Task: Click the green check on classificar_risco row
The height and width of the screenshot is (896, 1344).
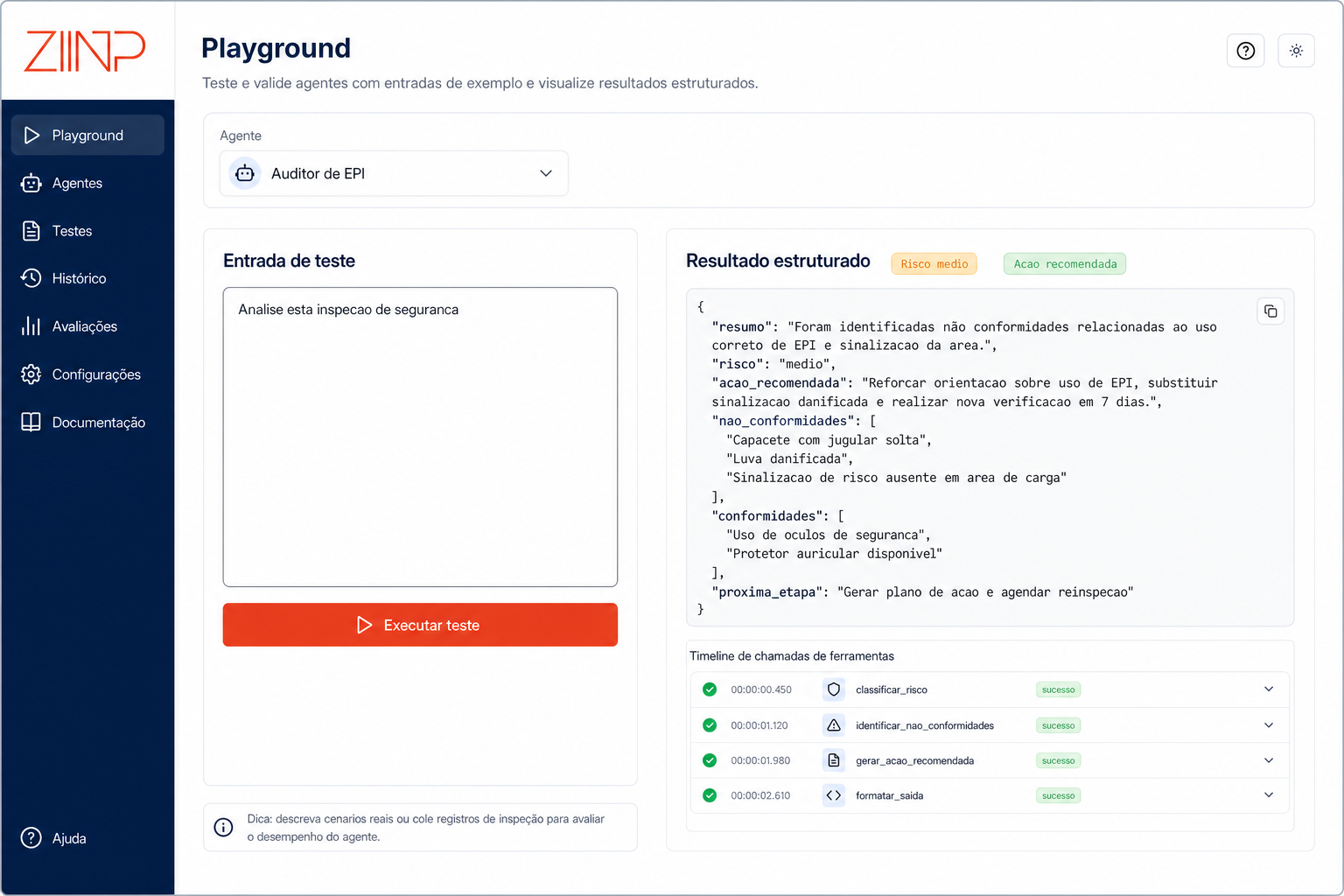Action: pyautogui.click(x=710, y=689)
